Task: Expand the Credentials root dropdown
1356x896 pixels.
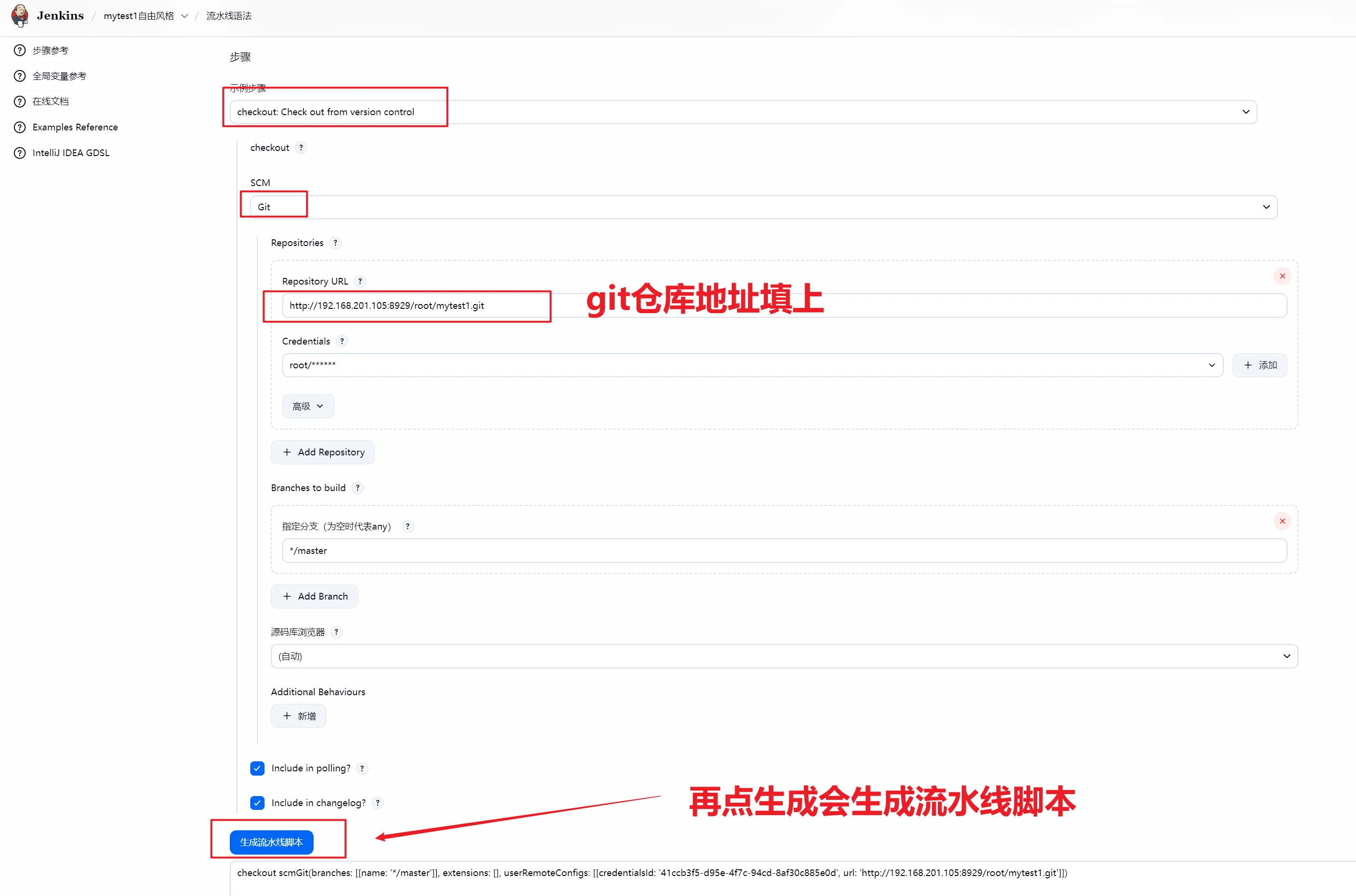Action: click(752, 365)
